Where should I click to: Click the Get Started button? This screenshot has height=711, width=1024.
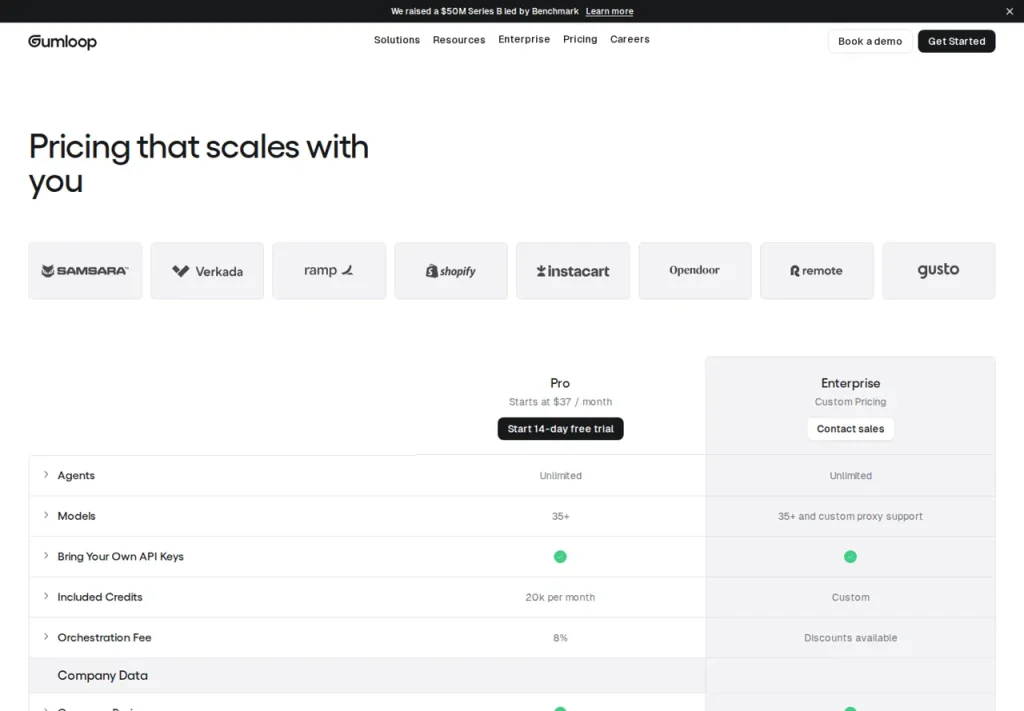point(956,41)
